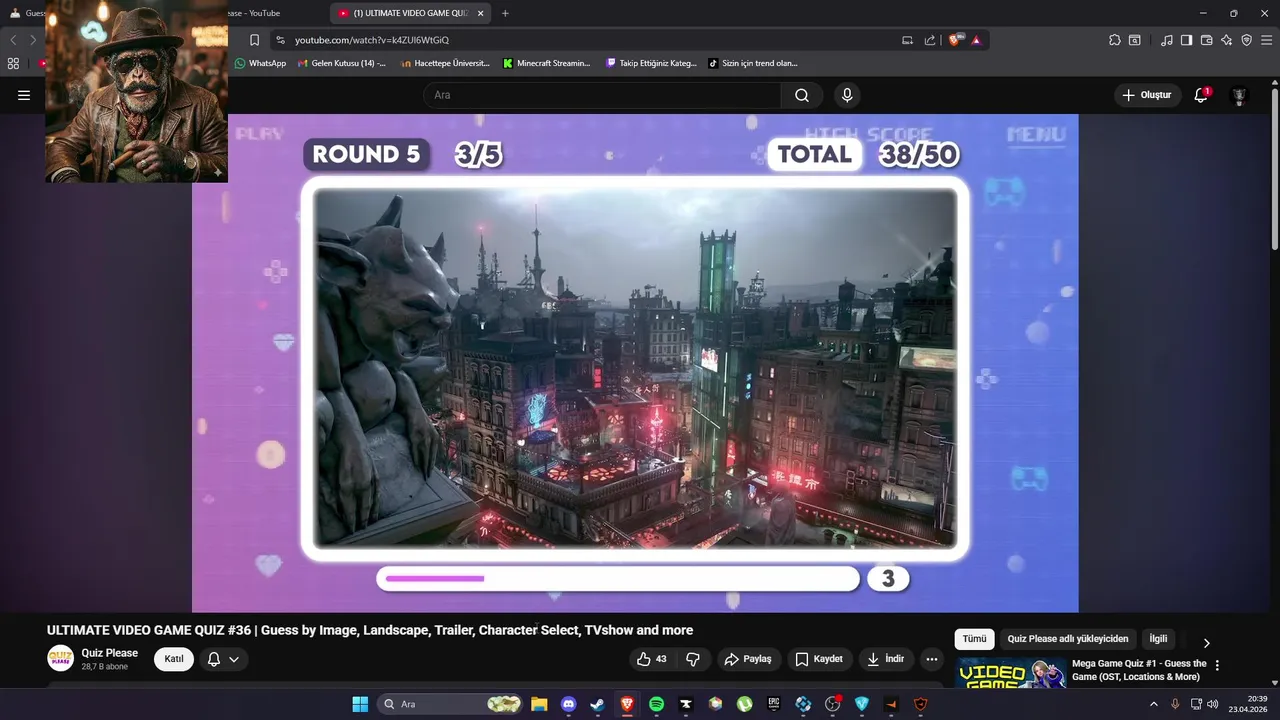Show hidden icons in the system tray
The width and height of the screenshot is (1280, 720).
[1153, 704]
